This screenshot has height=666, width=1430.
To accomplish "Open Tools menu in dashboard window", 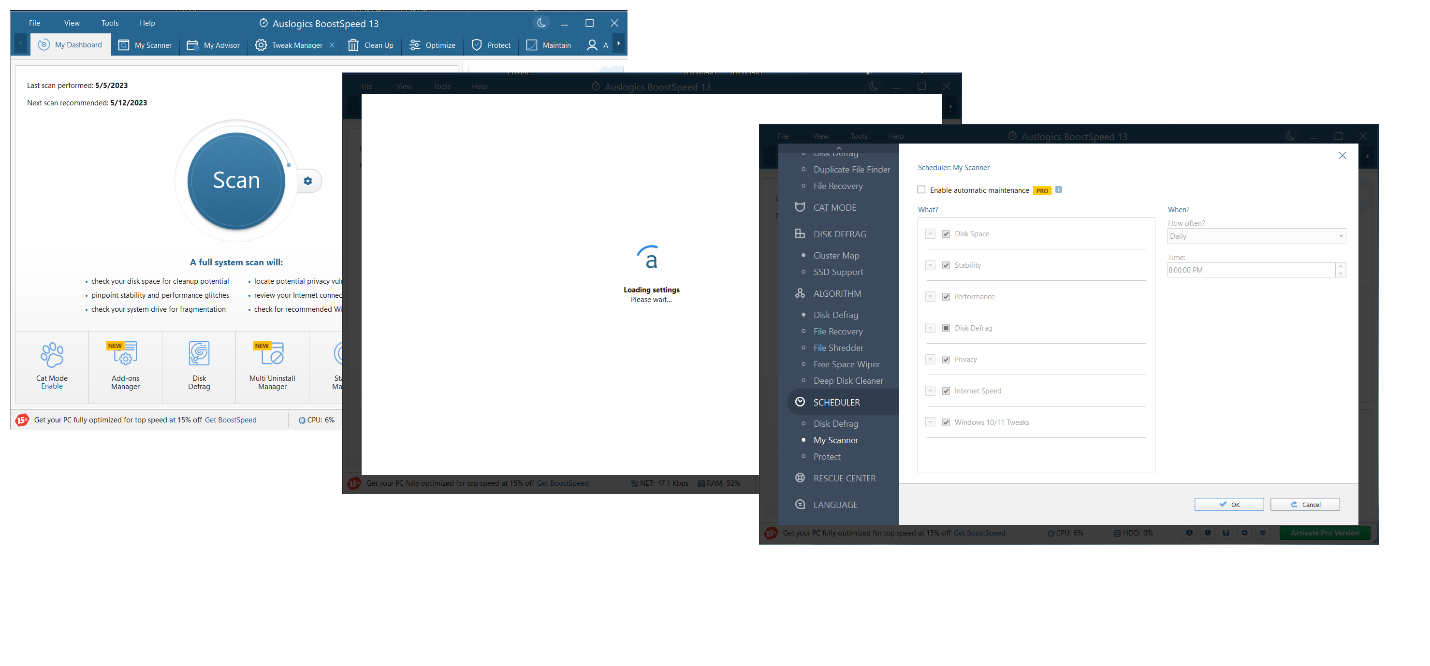I will 110,22.
